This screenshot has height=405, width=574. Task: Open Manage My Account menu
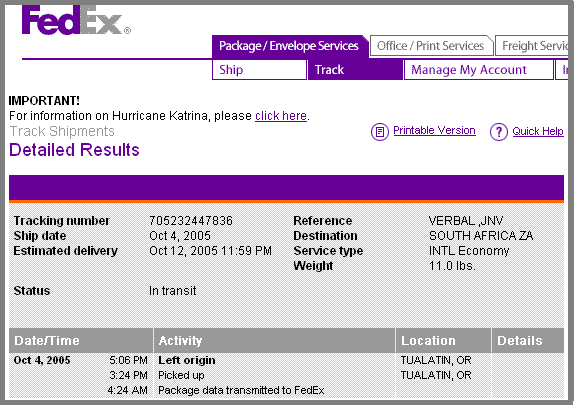pyautogui.click(x=478, y=70)
